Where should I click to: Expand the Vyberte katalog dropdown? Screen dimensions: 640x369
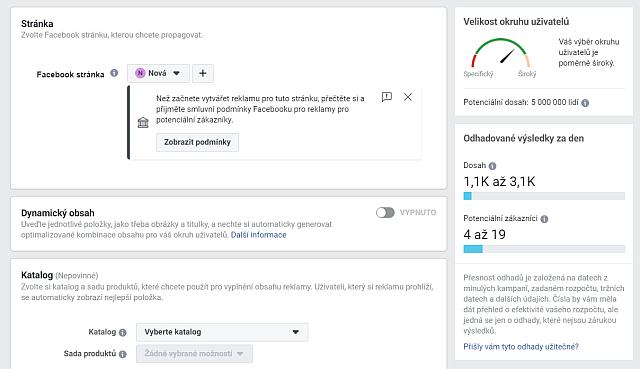(x=222, y=332)
